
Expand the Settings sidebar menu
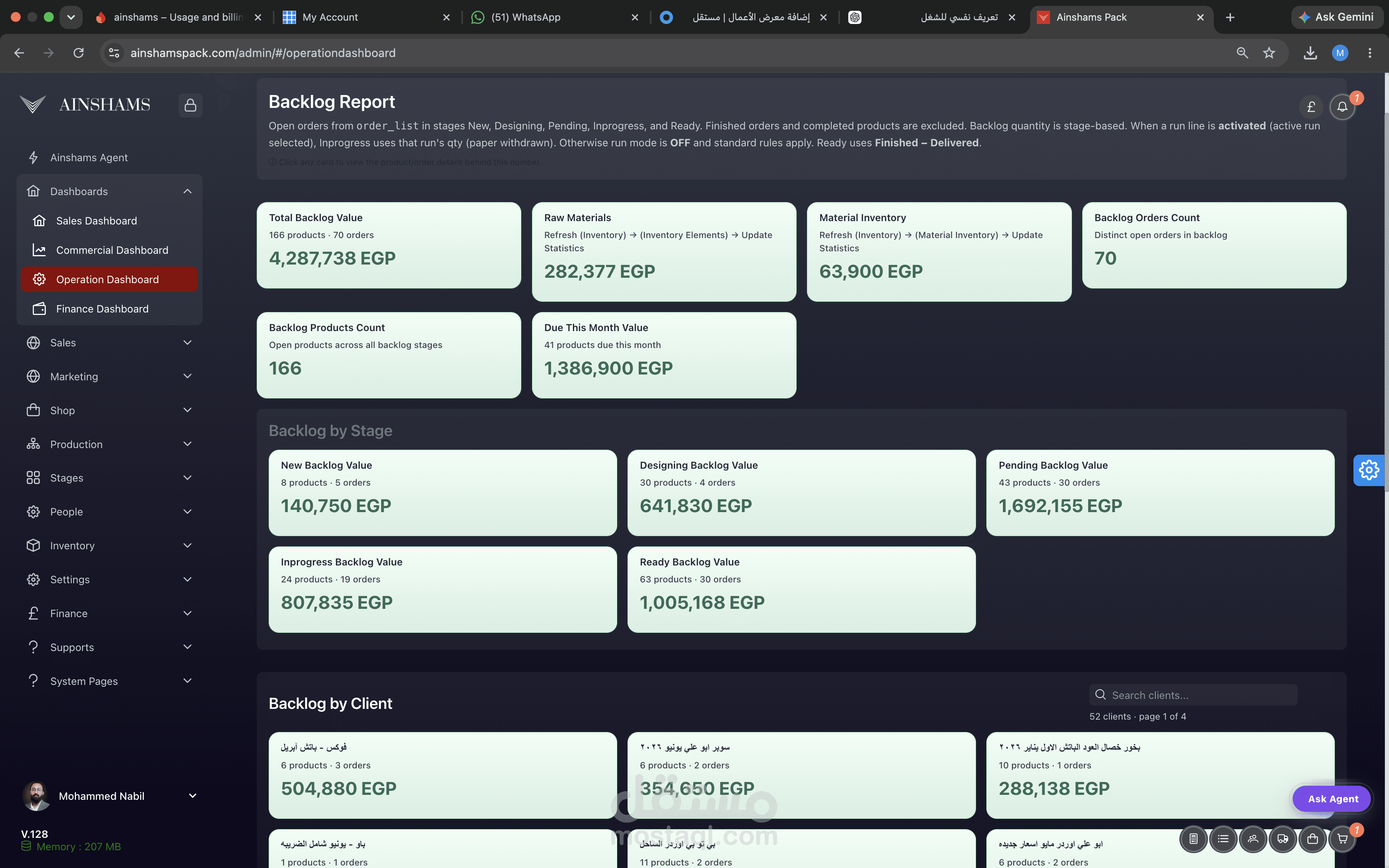110,579
